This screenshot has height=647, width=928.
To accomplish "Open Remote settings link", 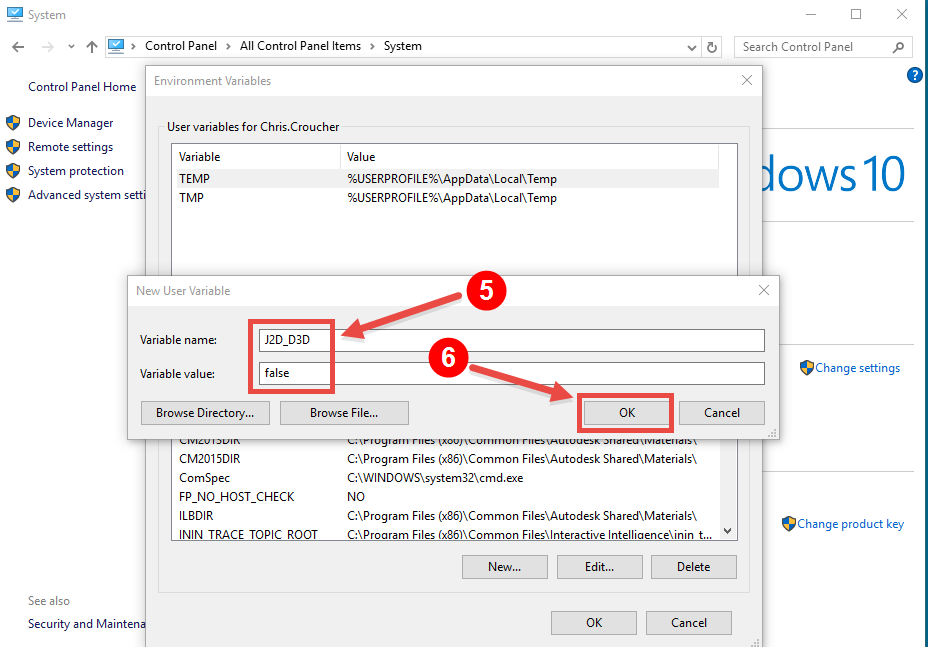I will click(x=70, y=147).
